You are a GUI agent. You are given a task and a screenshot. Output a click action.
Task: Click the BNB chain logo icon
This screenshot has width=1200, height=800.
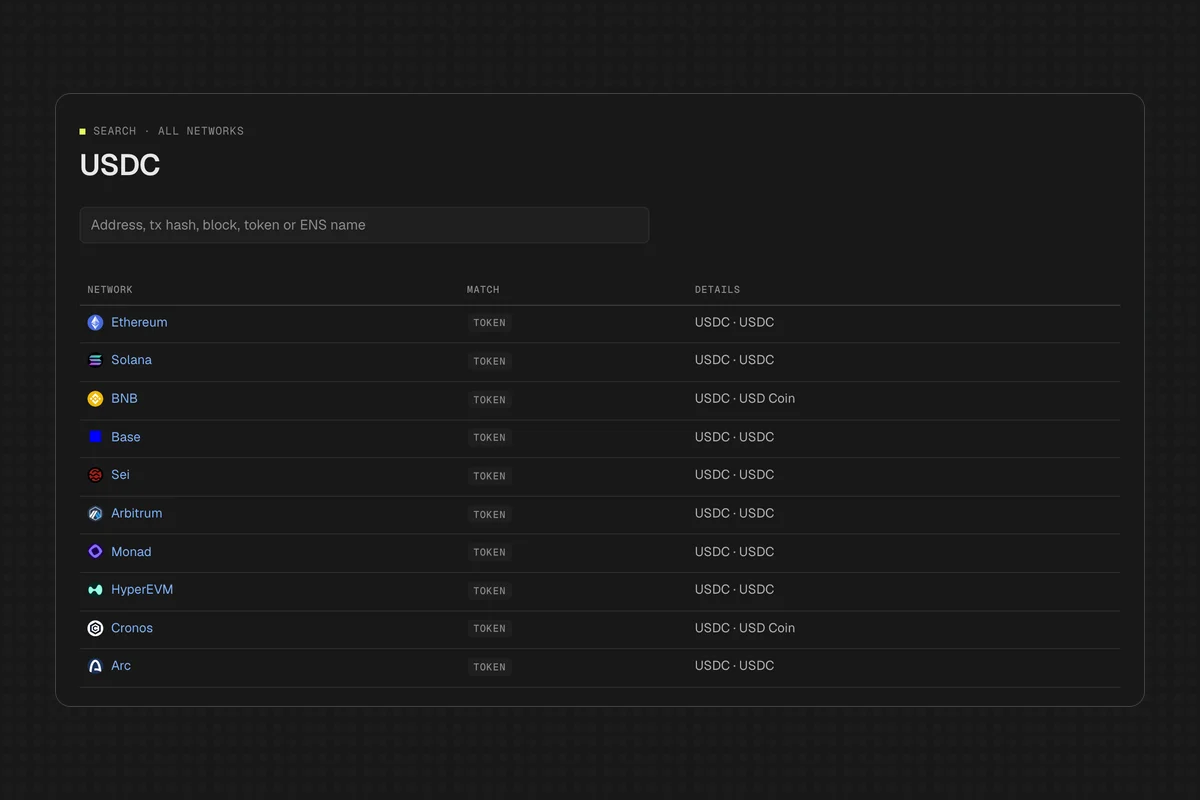point(95,399)
